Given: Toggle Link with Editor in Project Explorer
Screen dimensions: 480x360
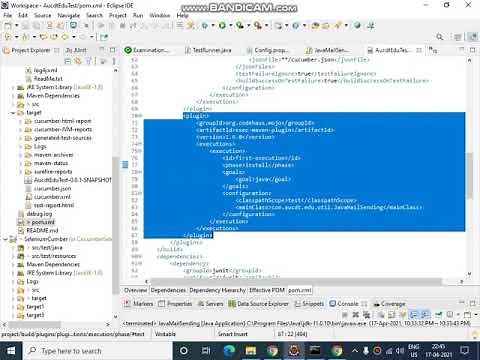Looking at the screenshot, I should pos(78,61).
